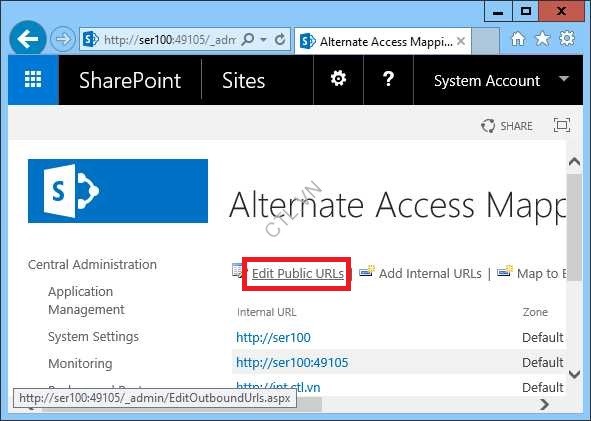Open the Internet Explorer Tools gear icon
The height and width of the screenshot is (421, 591).
(x=567, y=38)
